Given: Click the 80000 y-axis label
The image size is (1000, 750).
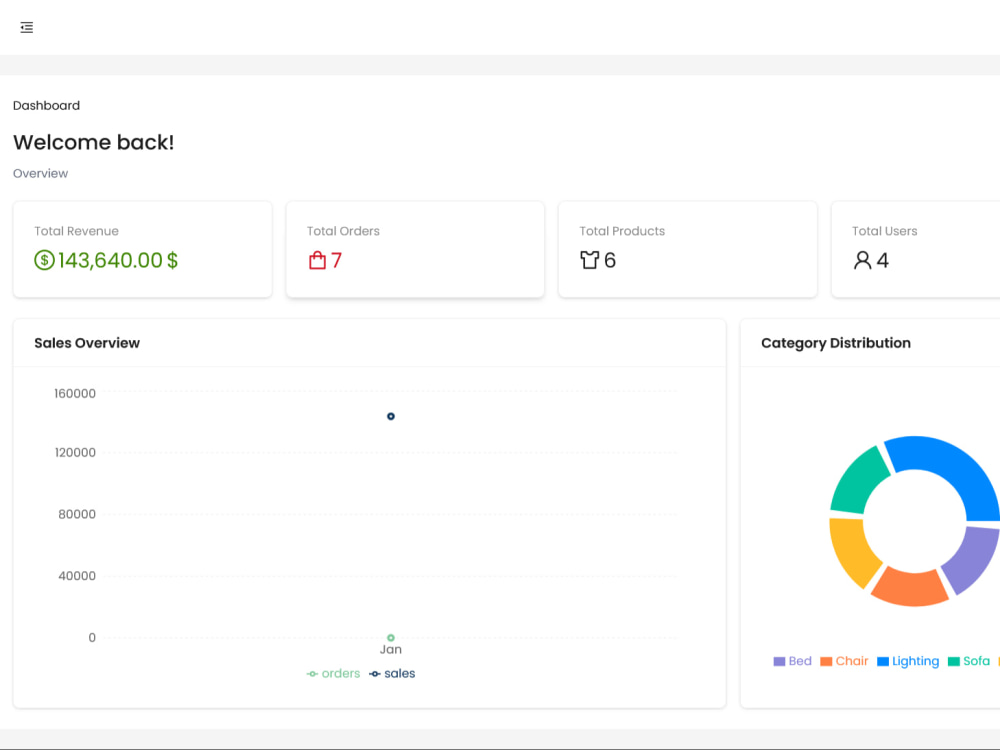Looking at the screenshot, I should [x=77, y=514].
